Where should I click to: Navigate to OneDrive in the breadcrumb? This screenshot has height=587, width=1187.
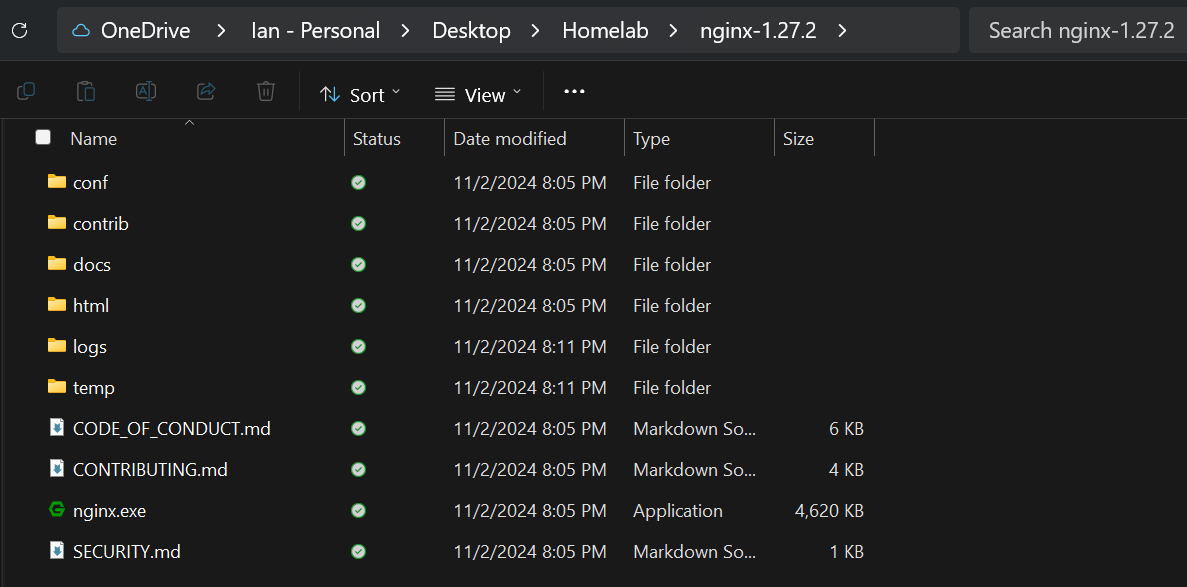coord(145,30)
